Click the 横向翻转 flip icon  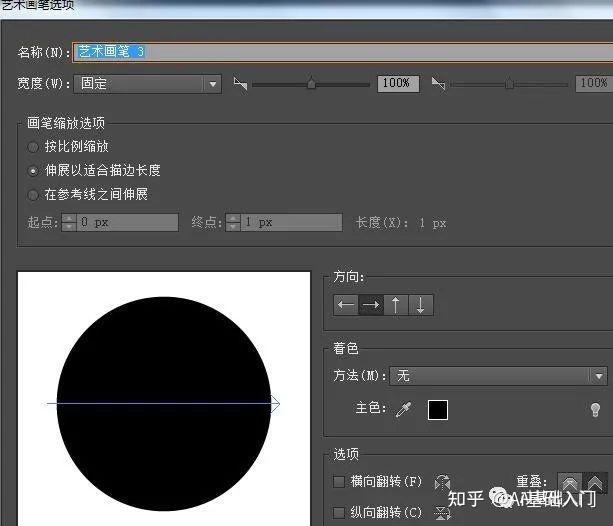click(443, 482)
